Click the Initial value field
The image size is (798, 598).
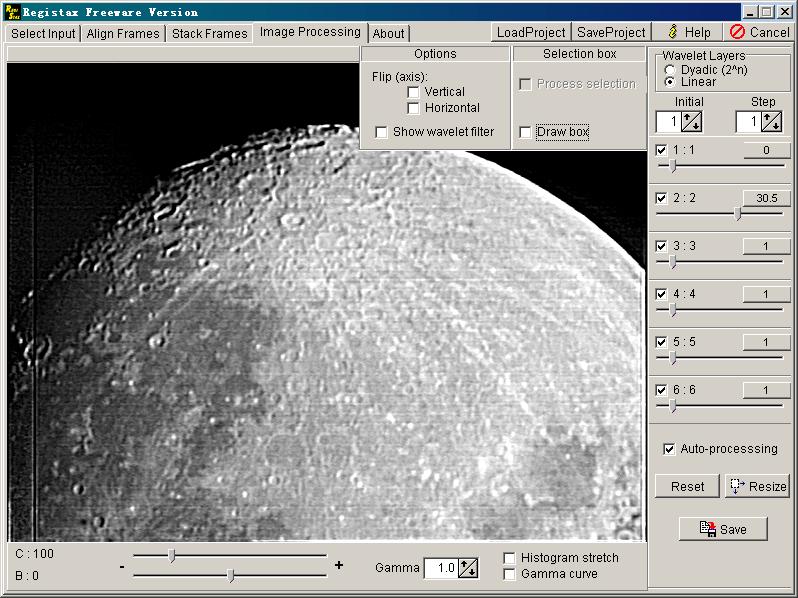point(668,122)
